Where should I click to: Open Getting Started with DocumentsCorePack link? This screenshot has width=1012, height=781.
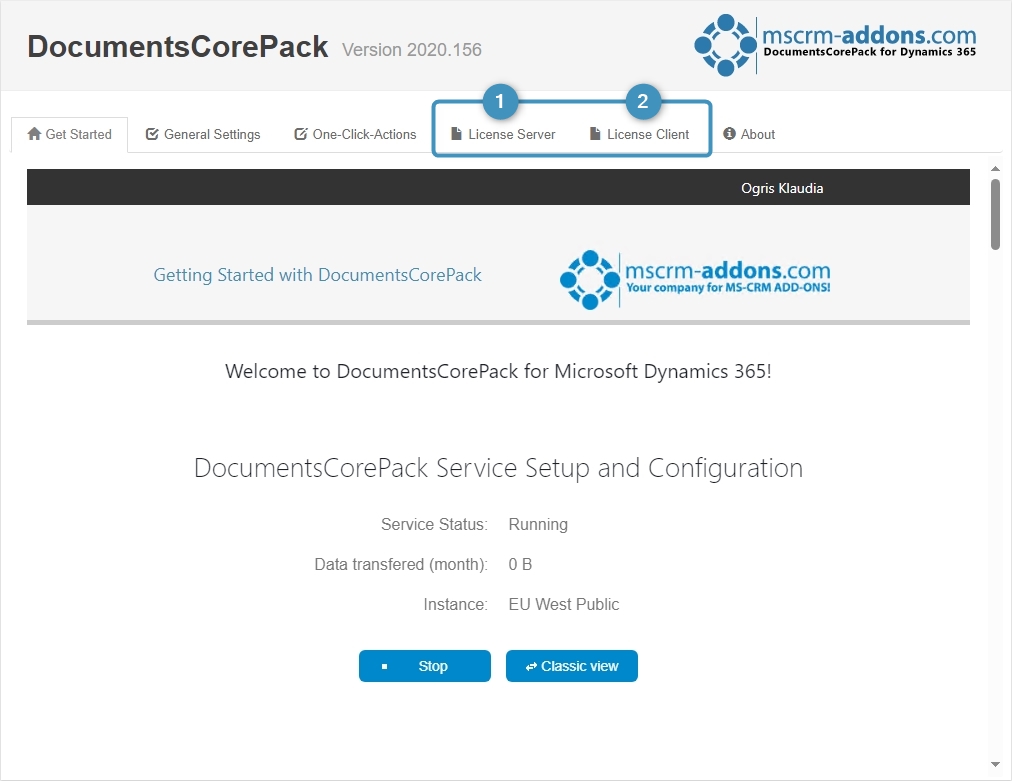pyautogui.click(x=318, y=275)
